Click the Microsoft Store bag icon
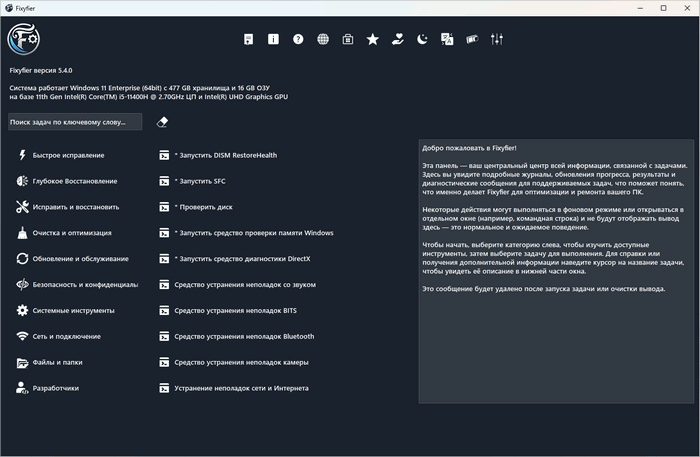This screenshot has height=457, width=700. tap(348, 39)
